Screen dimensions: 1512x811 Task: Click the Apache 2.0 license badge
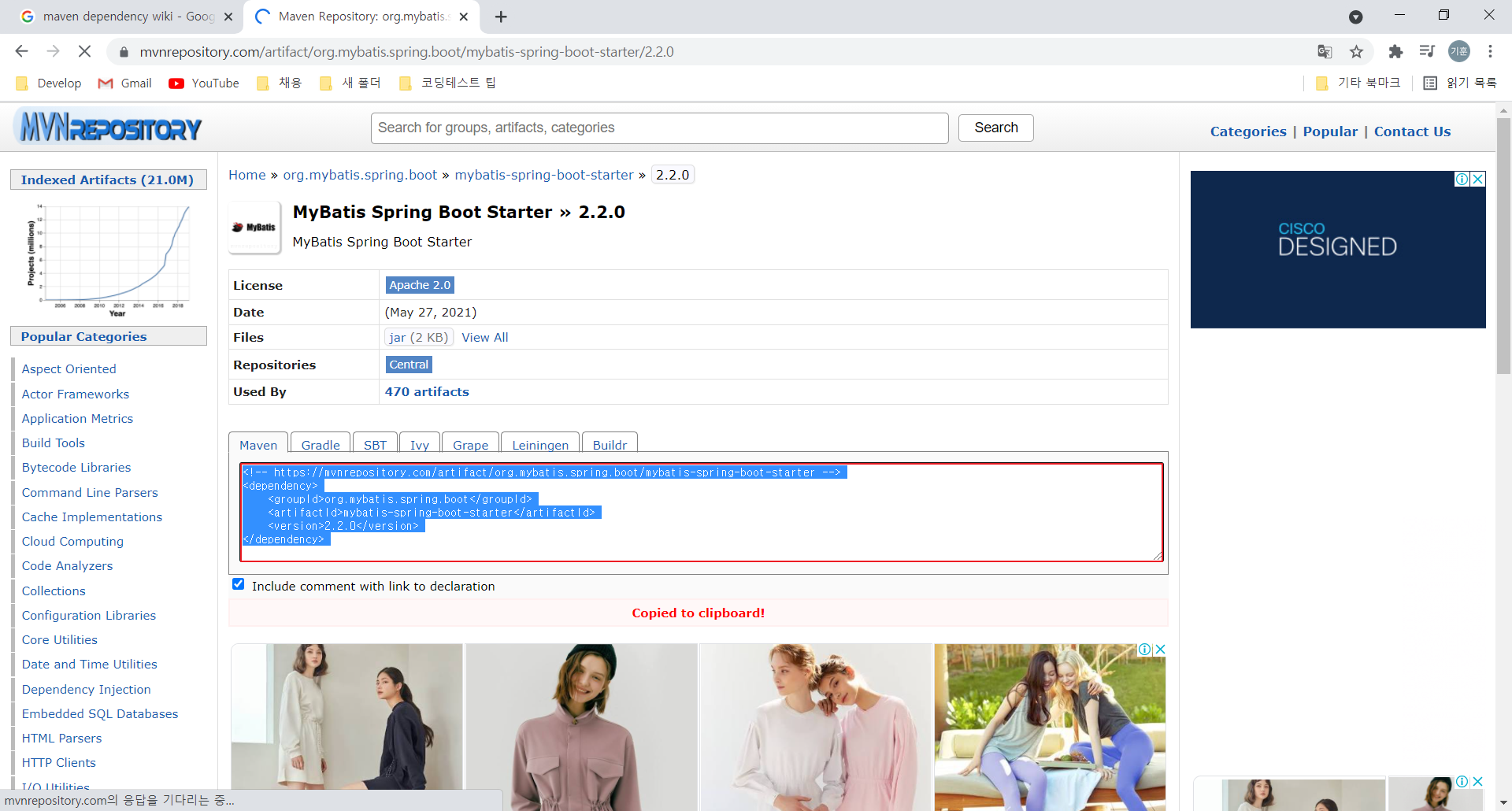pos(420,285)
